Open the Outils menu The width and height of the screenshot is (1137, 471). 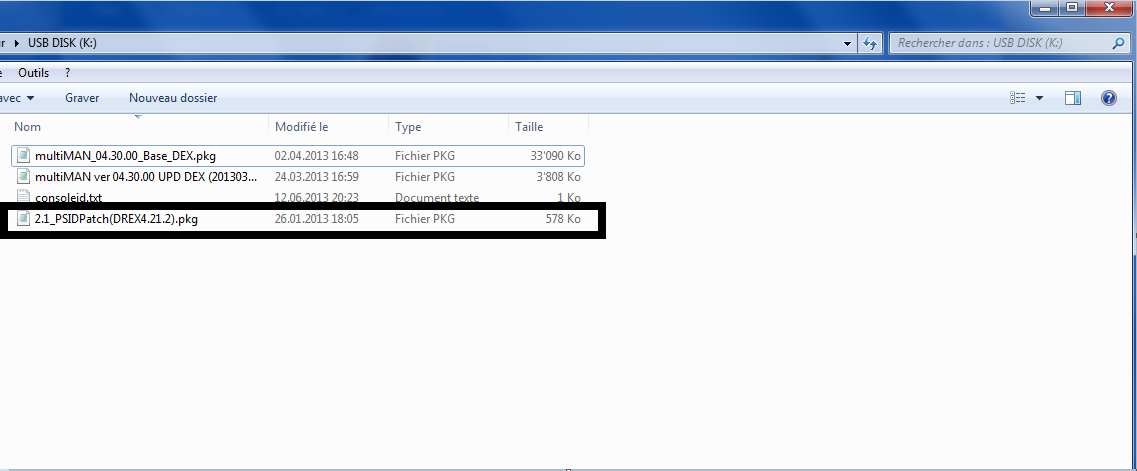click(33, 73)
